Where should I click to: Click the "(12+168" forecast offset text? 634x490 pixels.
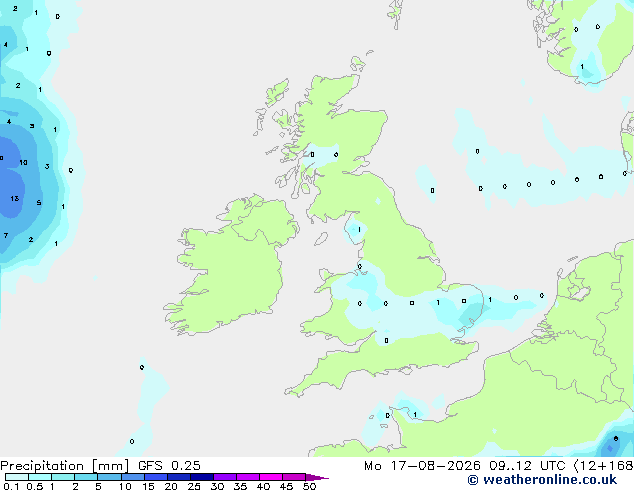coord(603,466)
